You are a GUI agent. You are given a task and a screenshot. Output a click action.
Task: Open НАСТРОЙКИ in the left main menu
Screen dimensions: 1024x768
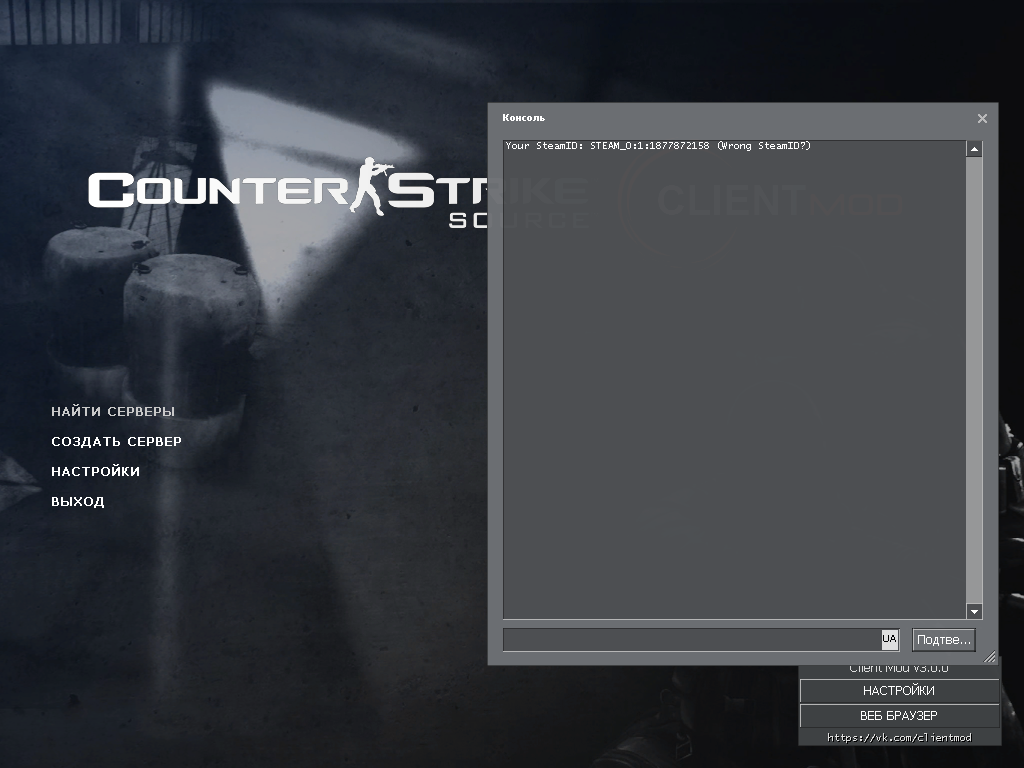[95, 472]
